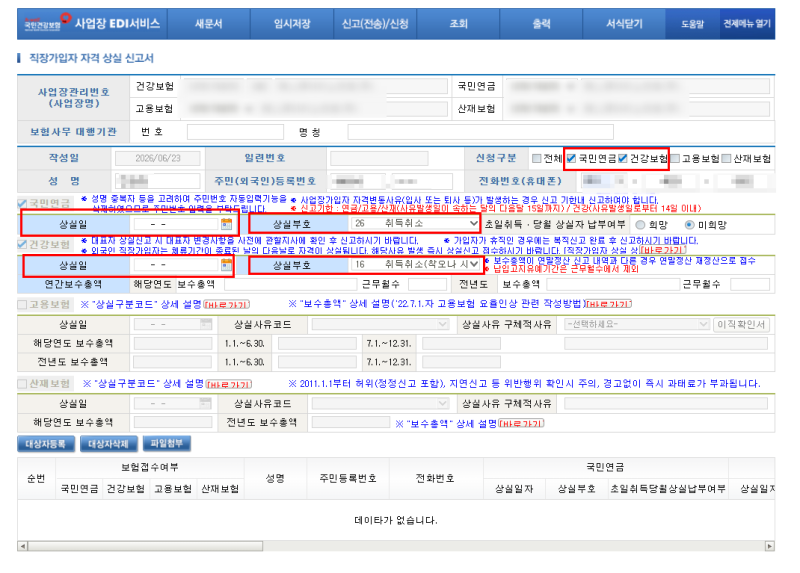Open 산재보험 상실사유코드 dropdown
The image size is (800, 573).
tap(381, 404)
